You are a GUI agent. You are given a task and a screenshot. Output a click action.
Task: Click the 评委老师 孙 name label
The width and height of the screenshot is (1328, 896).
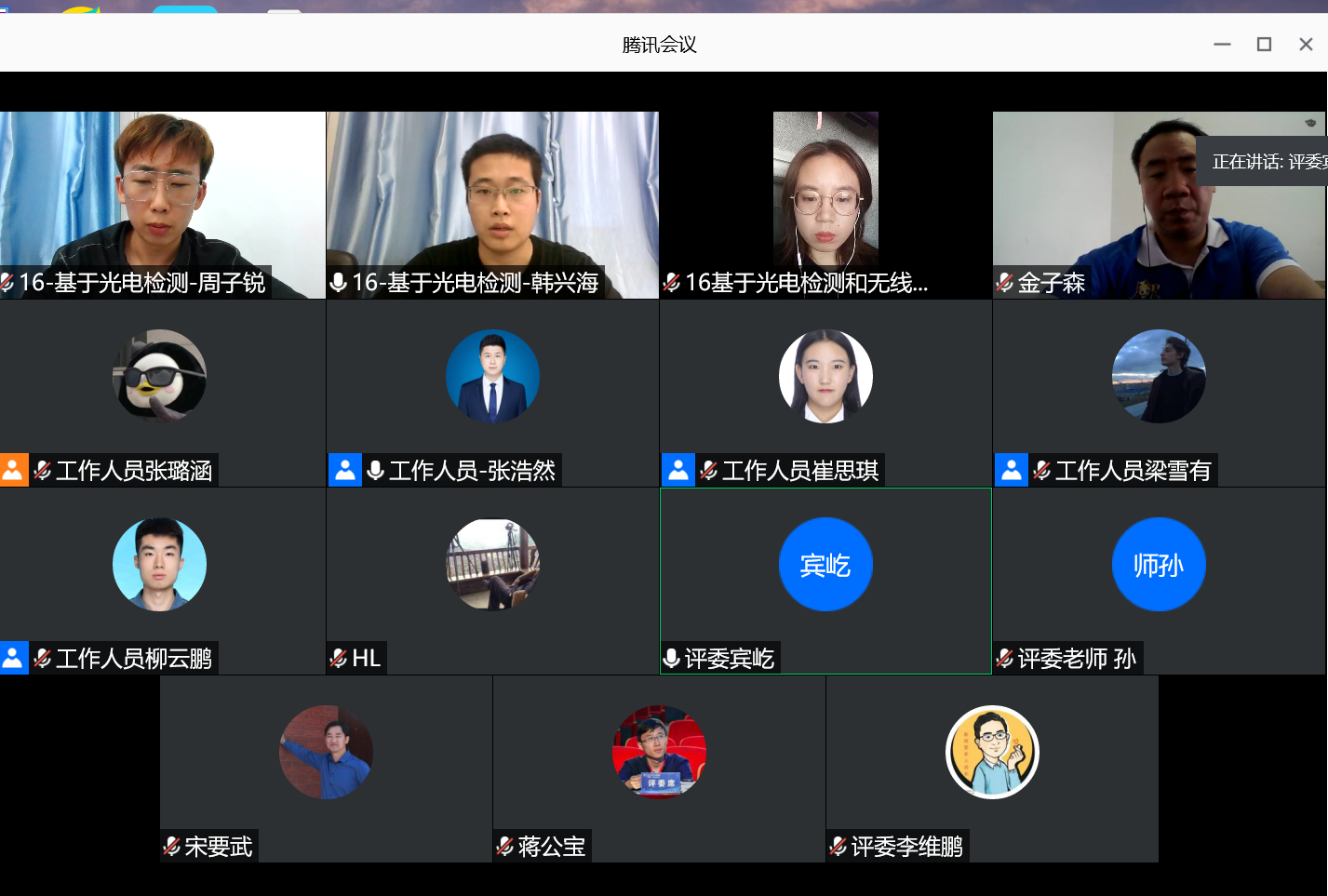coord(1076,659)
